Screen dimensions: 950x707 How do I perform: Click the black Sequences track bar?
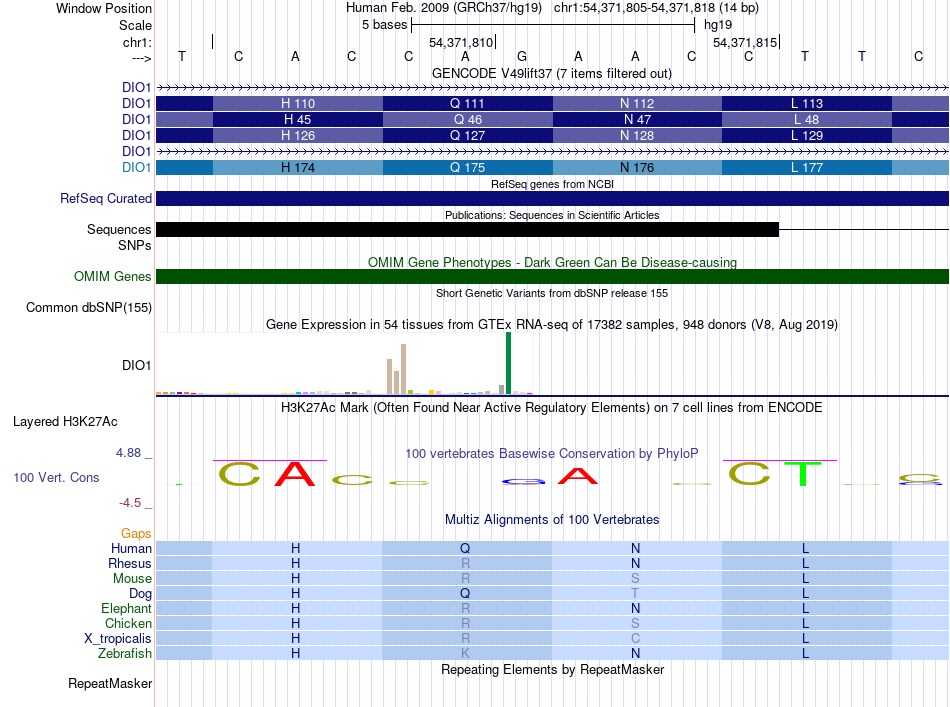(467, 230)
